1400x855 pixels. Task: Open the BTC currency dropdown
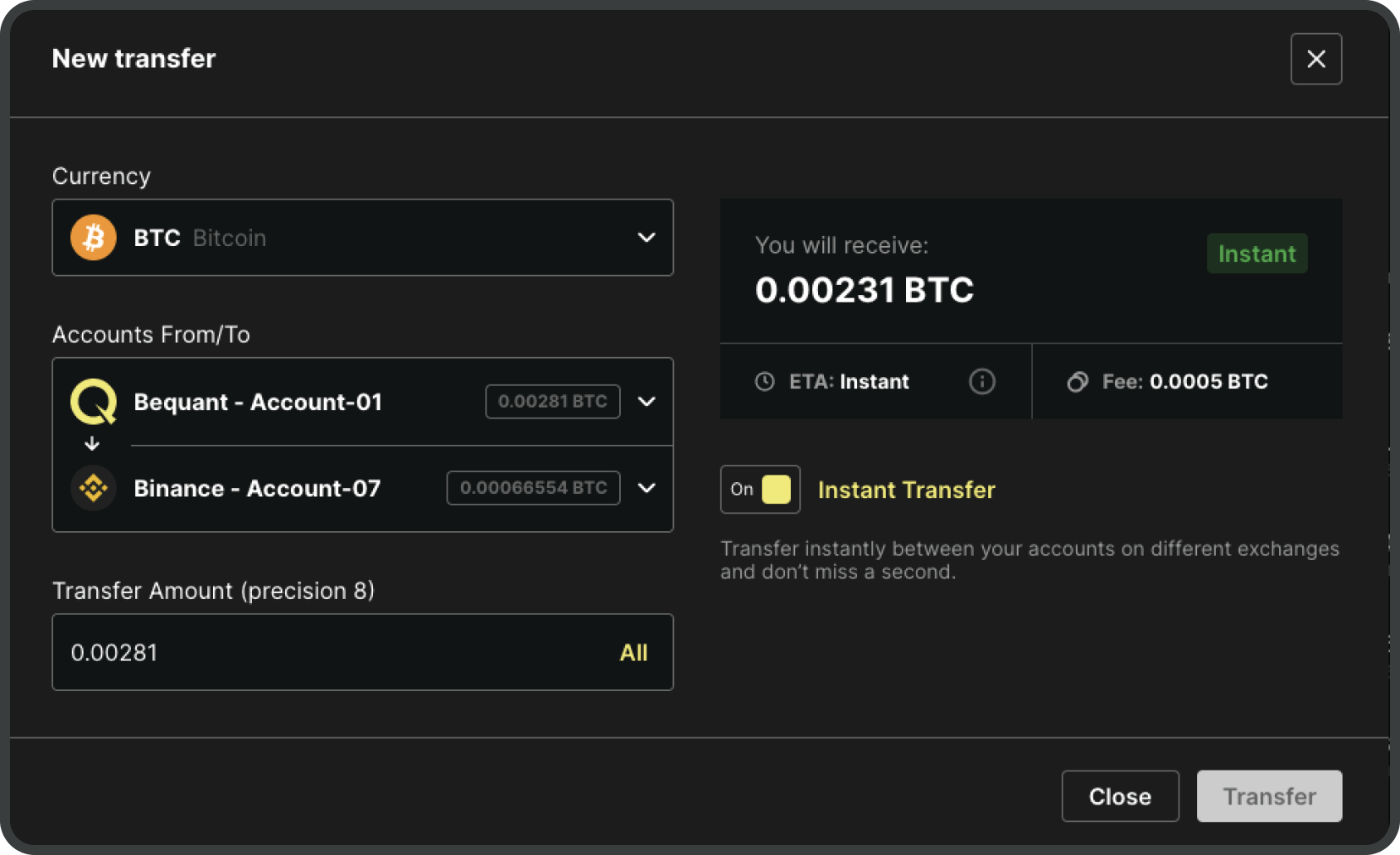click(x=646, y=238)
